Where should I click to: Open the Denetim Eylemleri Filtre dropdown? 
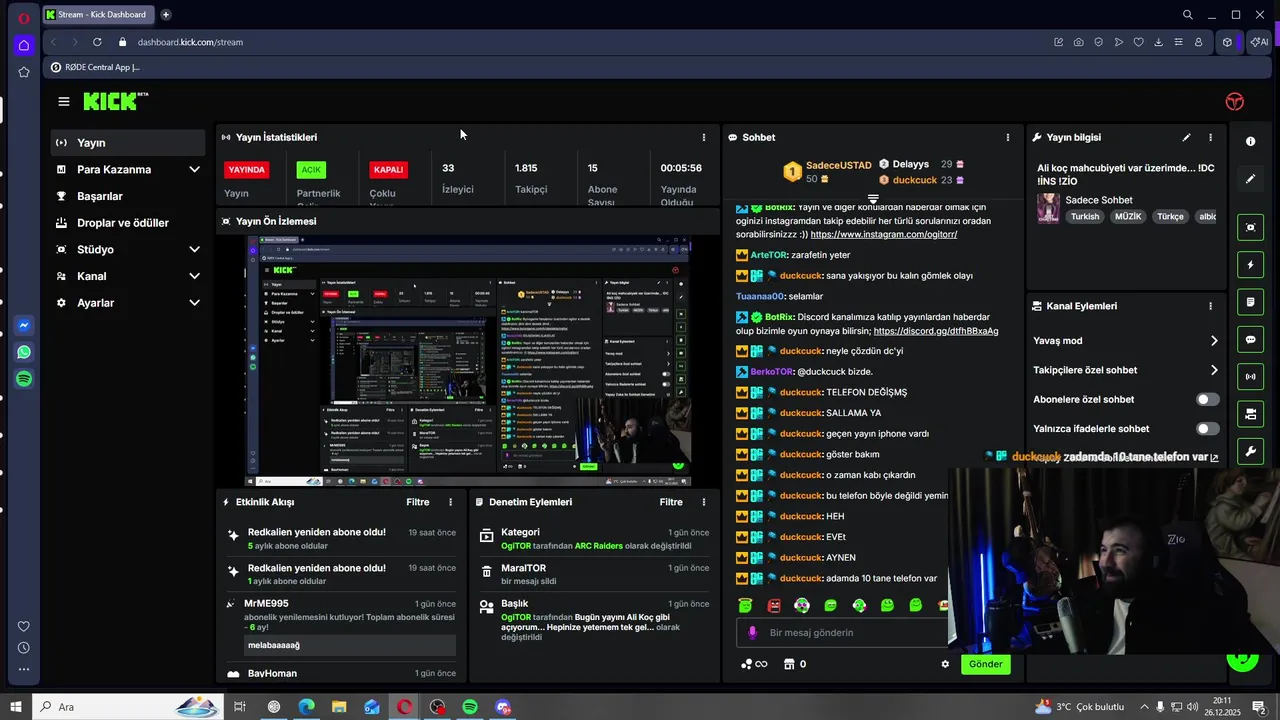pos(671,502)
